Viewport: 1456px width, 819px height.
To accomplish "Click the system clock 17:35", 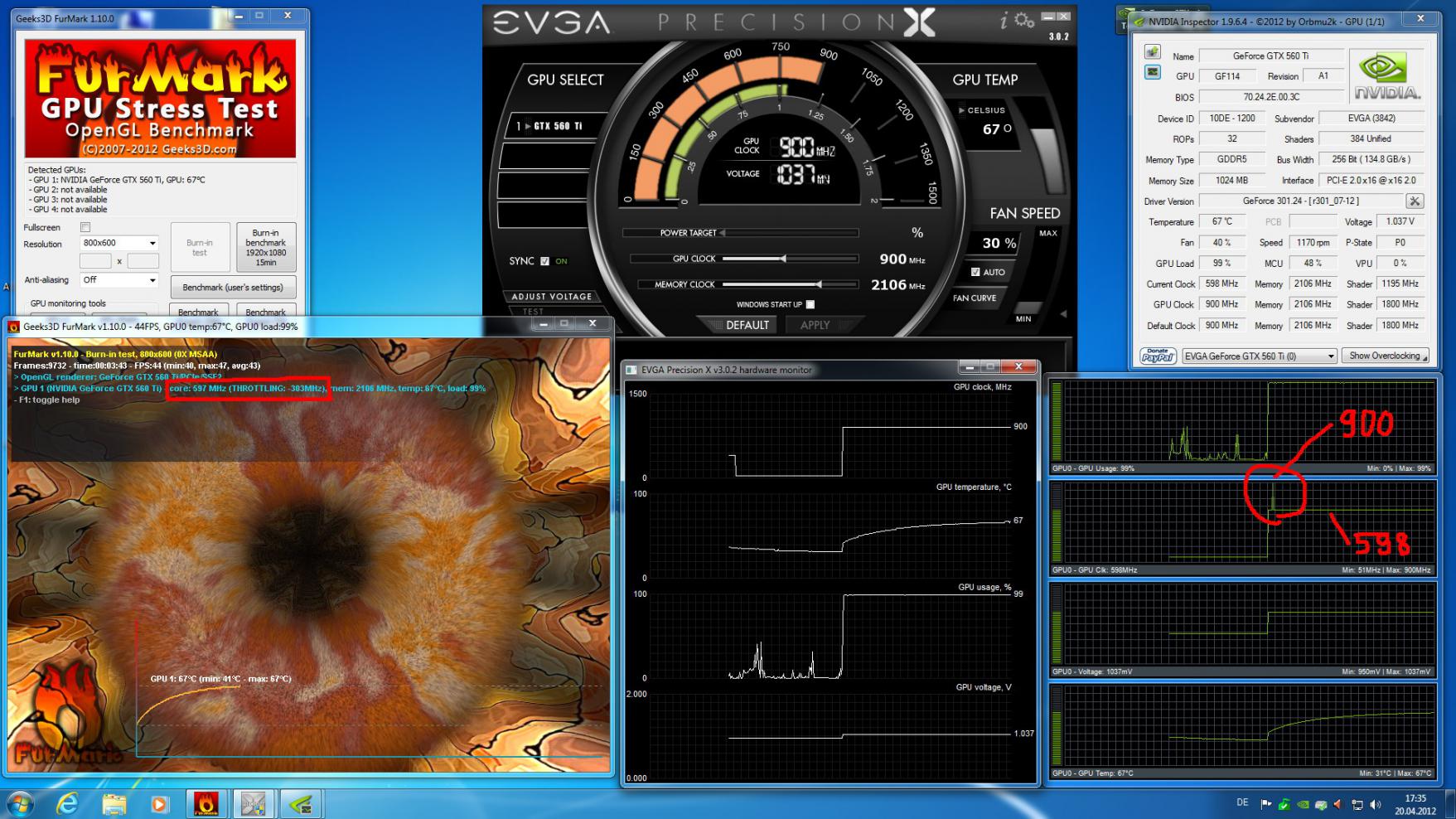I will tap(1415, 798).
